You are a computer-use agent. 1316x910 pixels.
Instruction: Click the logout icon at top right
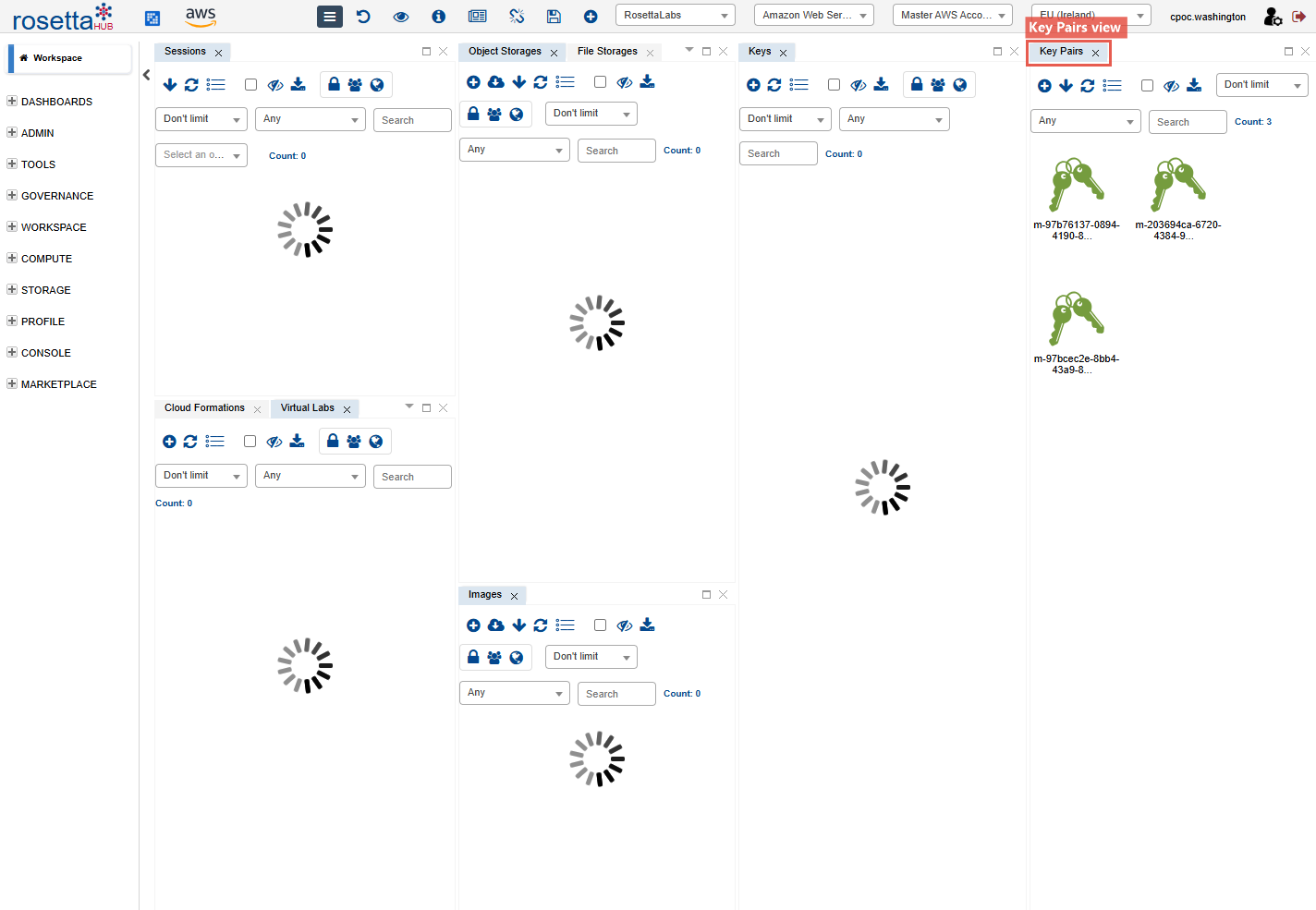(x=1298, y=17)
